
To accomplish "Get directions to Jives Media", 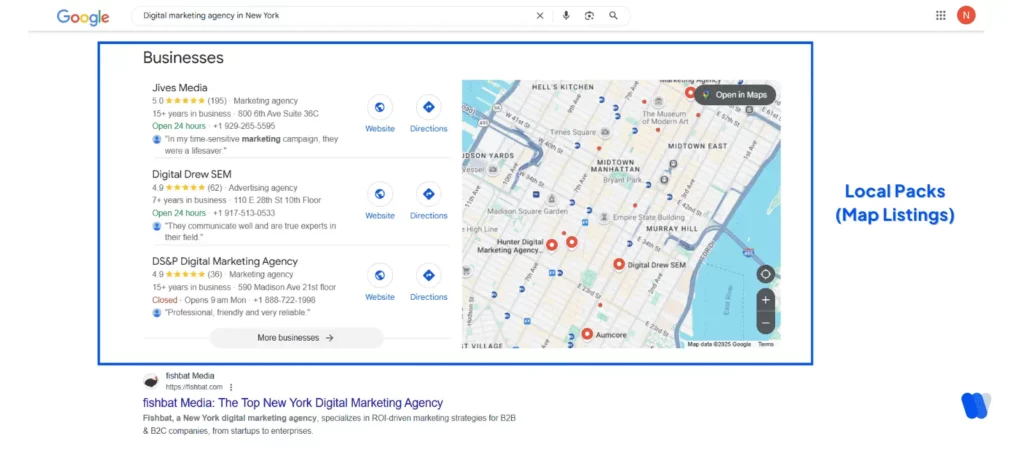I will tap(428, 107).
